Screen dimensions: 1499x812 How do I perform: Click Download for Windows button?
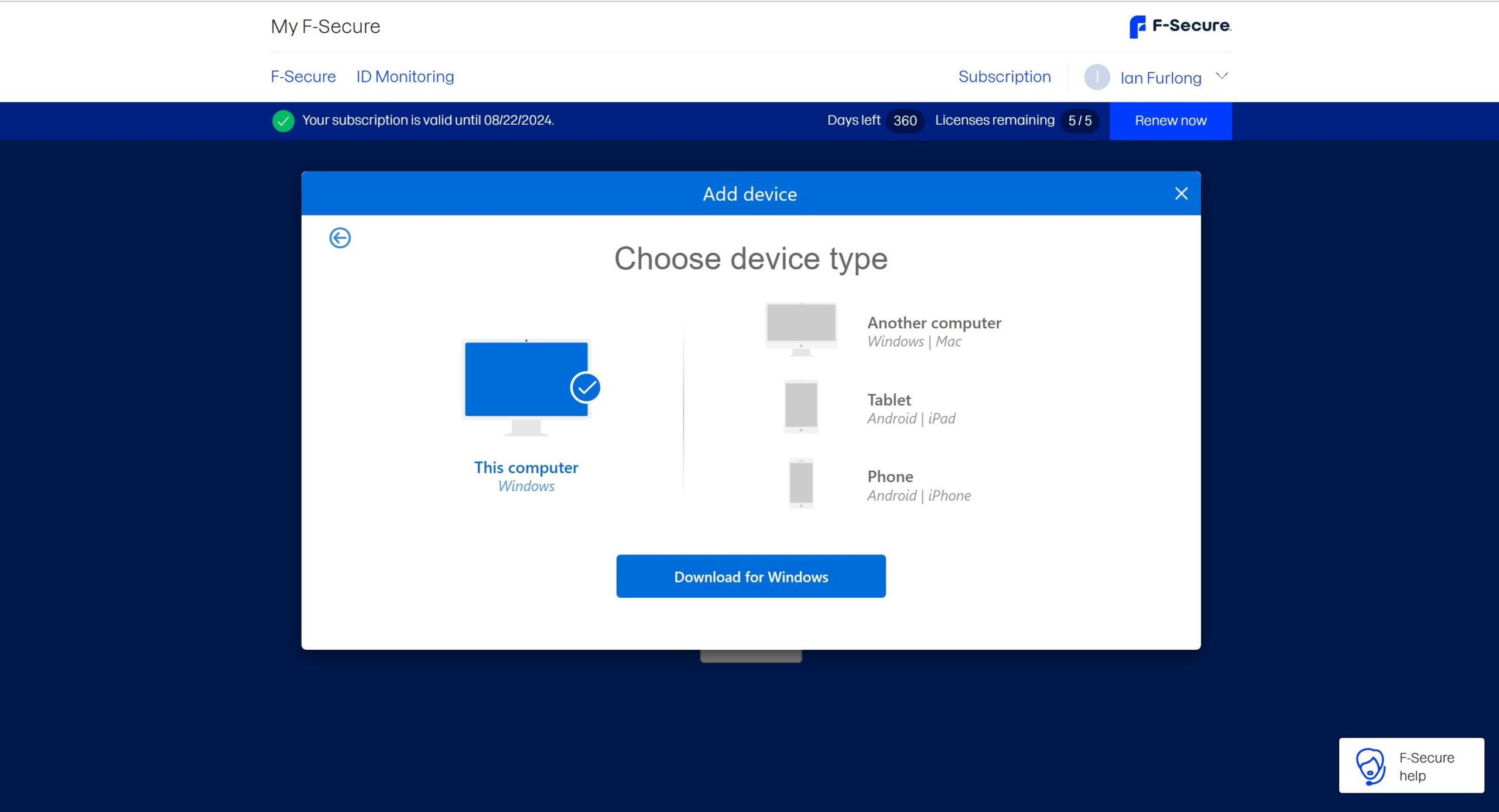click(x=751, y=576)
